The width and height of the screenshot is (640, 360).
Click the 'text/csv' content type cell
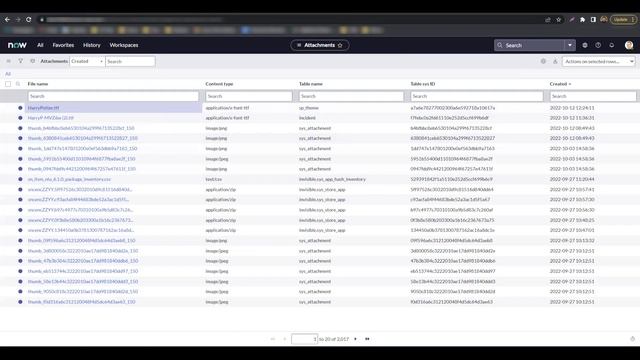click(213, 179)
